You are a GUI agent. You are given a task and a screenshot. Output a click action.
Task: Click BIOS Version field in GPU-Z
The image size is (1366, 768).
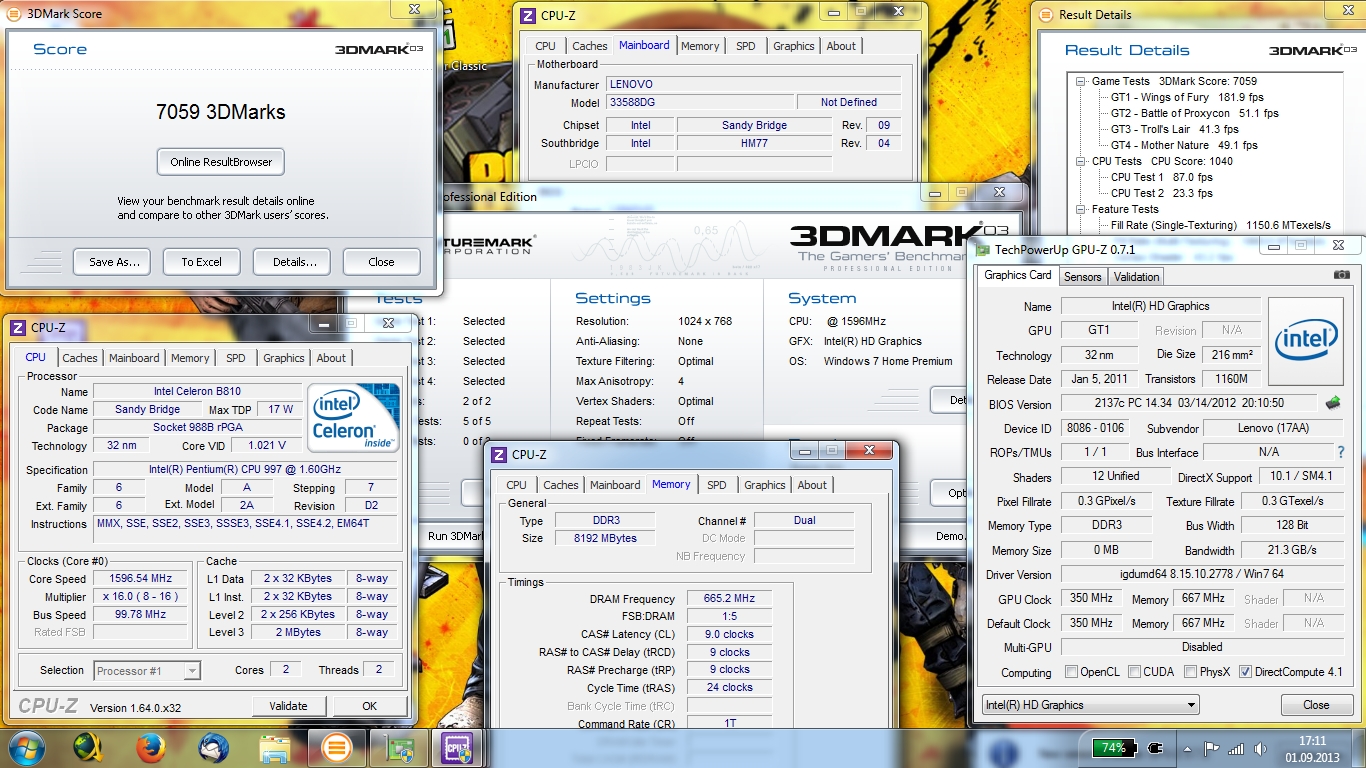1190,404
